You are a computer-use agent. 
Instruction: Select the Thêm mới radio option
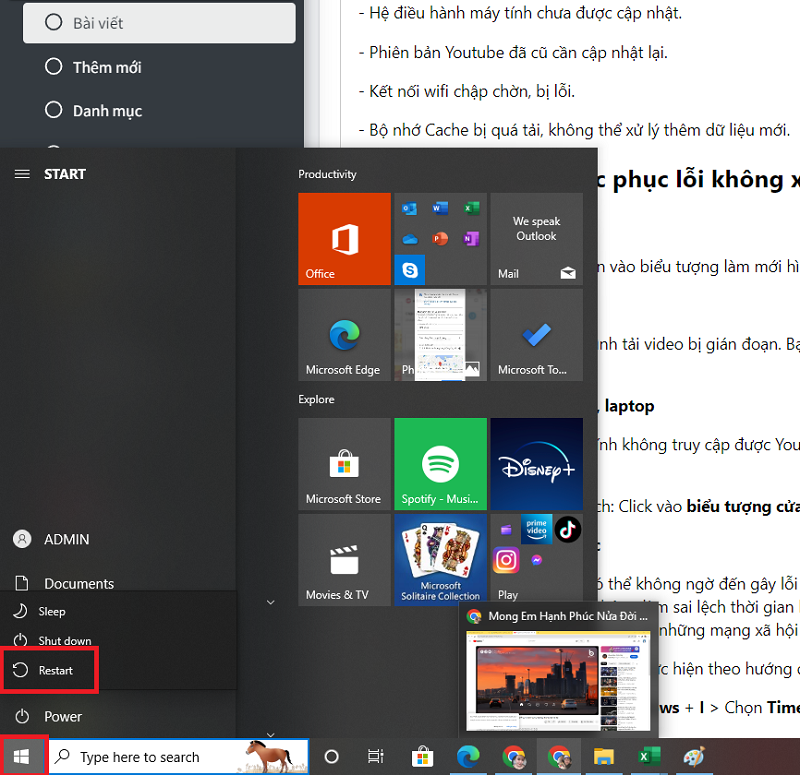(x=54, y=66)
